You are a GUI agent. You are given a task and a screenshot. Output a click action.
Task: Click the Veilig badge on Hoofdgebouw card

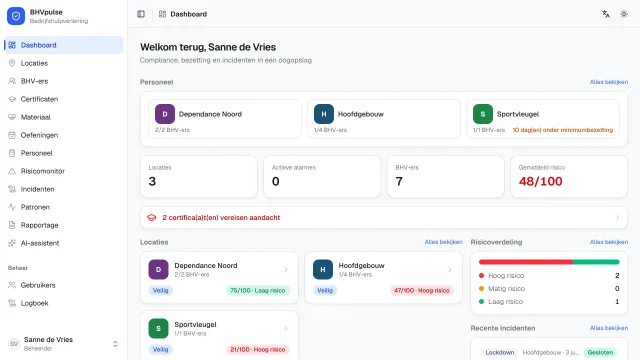[325, 290]
